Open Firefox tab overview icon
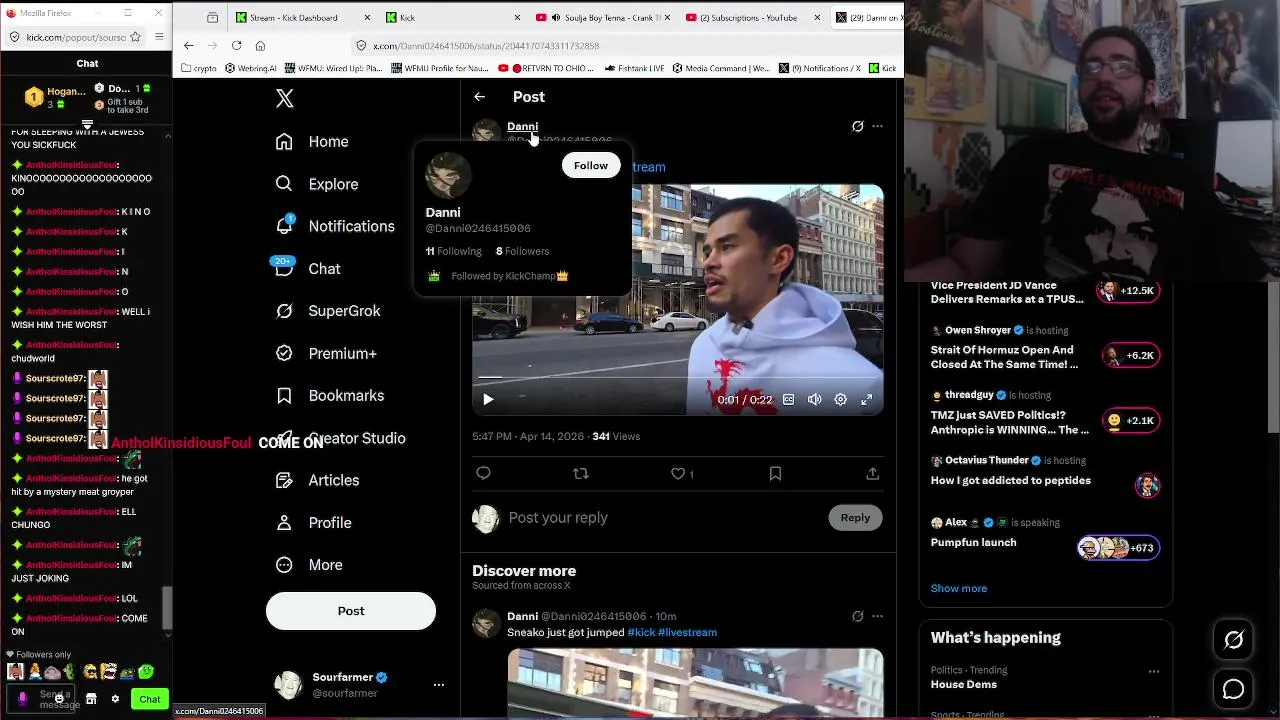This screenshot has width=1280, height=720. (x=212, y=17)
